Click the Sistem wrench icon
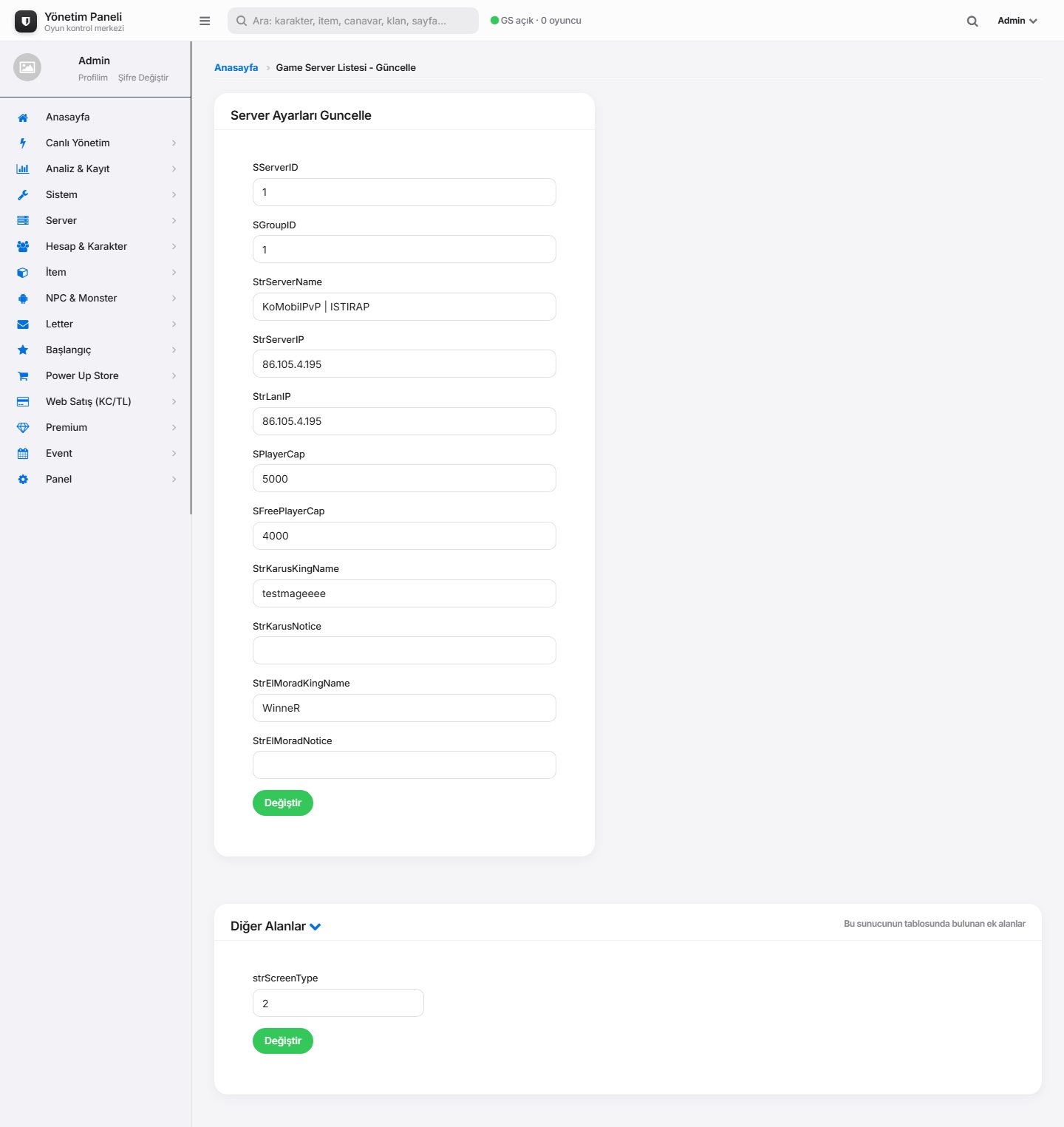This screenshot has width=1064, height=1127. point(23,195)
